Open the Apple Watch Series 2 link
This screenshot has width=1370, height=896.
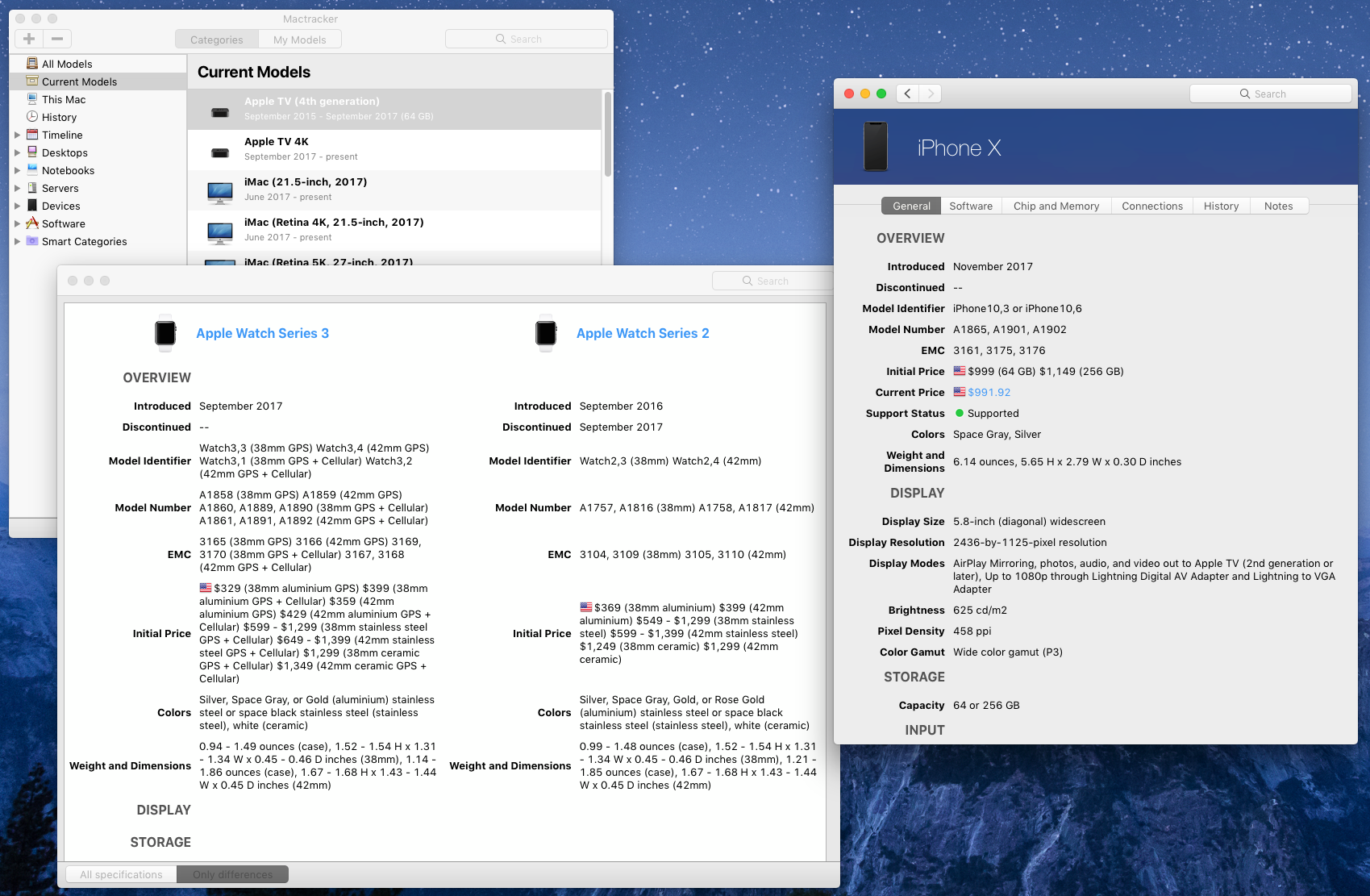643,333
